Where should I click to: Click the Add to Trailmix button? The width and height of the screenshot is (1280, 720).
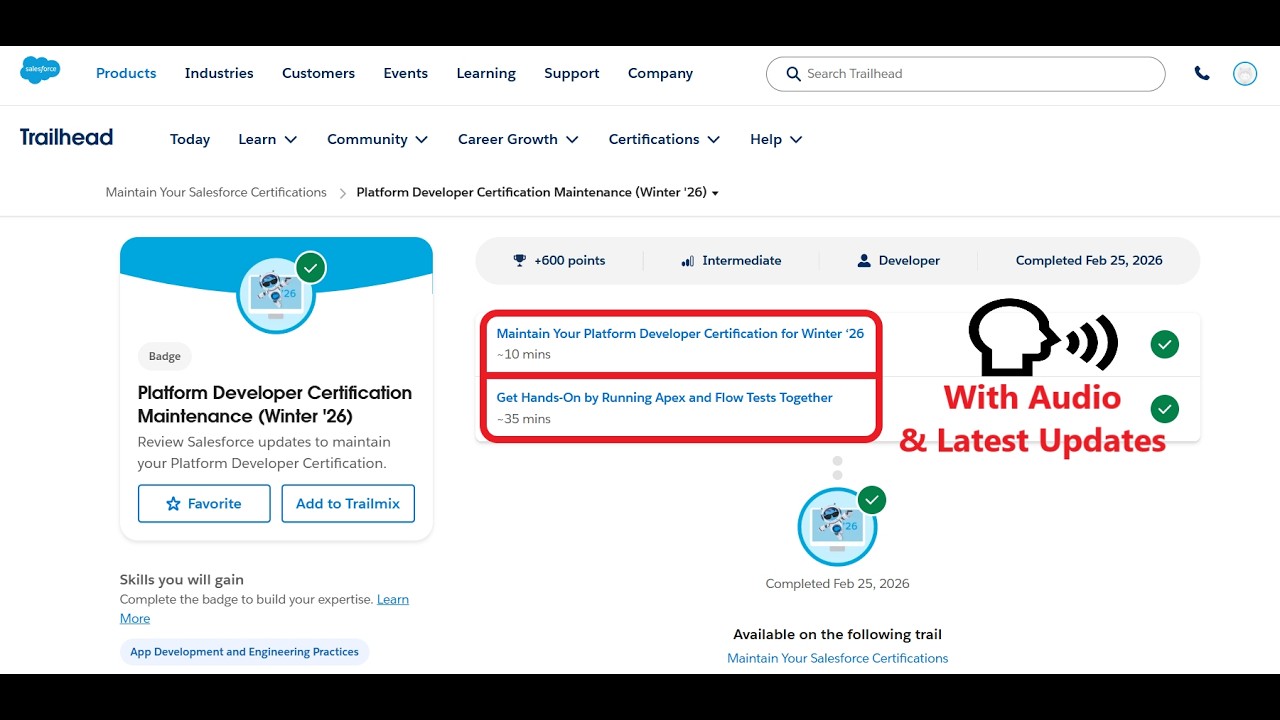coord(348,503)
